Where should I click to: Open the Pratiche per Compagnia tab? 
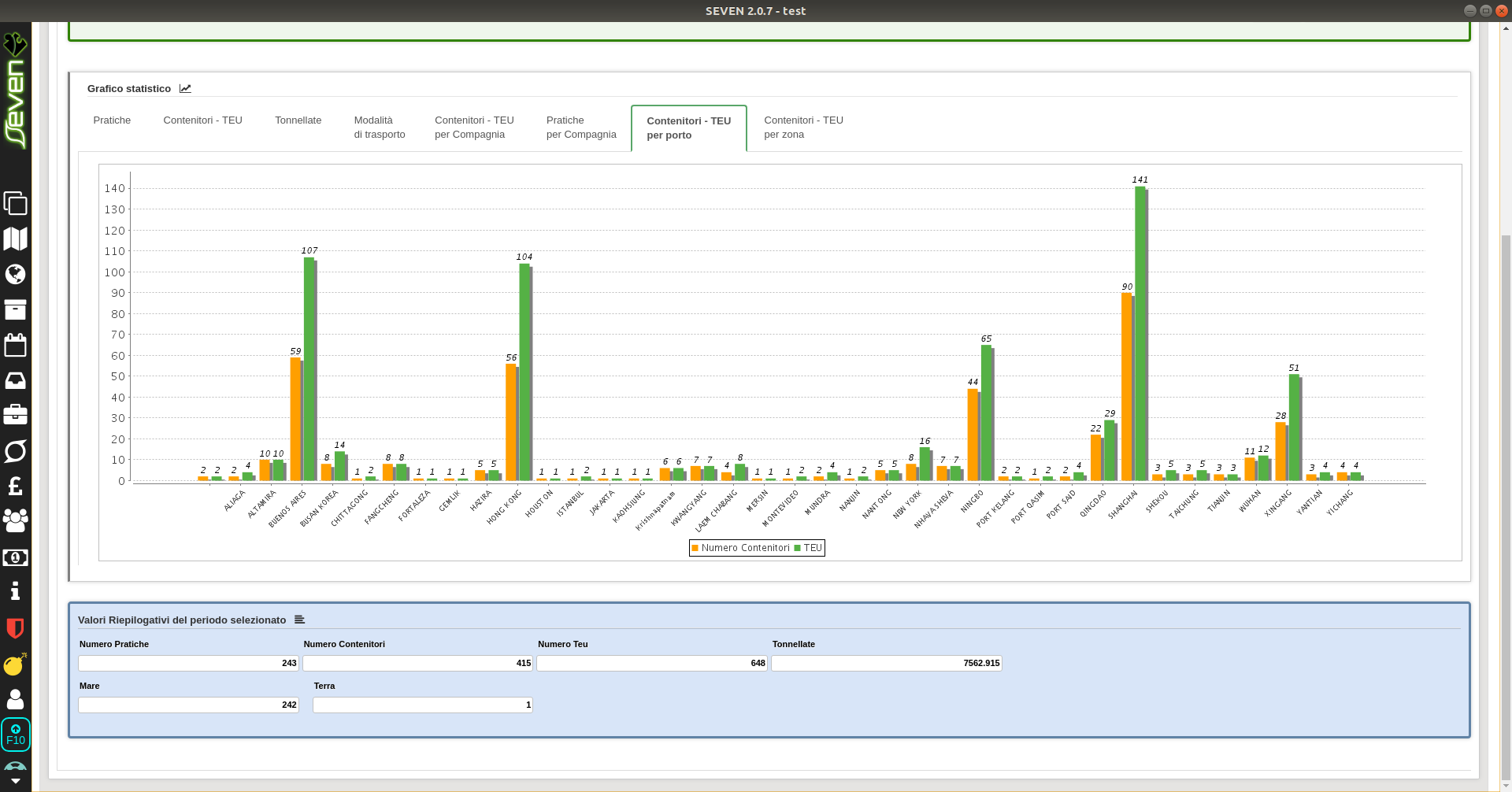click(581, 128)
